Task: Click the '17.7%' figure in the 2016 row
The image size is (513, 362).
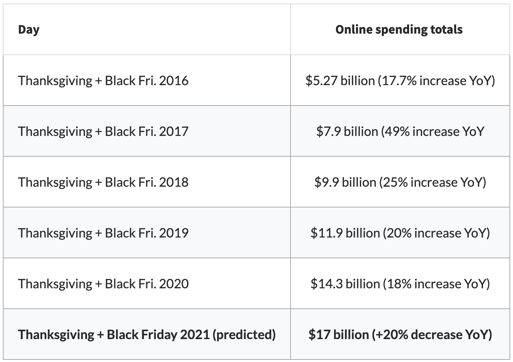Action: click(x=398, y=81)
